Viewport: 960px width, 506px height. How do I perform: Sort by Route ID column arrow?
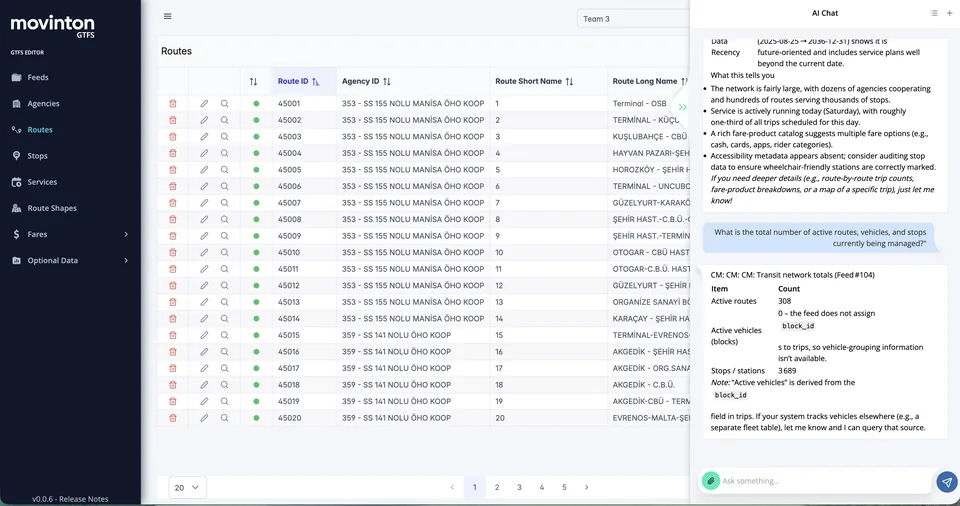(316, 81)
